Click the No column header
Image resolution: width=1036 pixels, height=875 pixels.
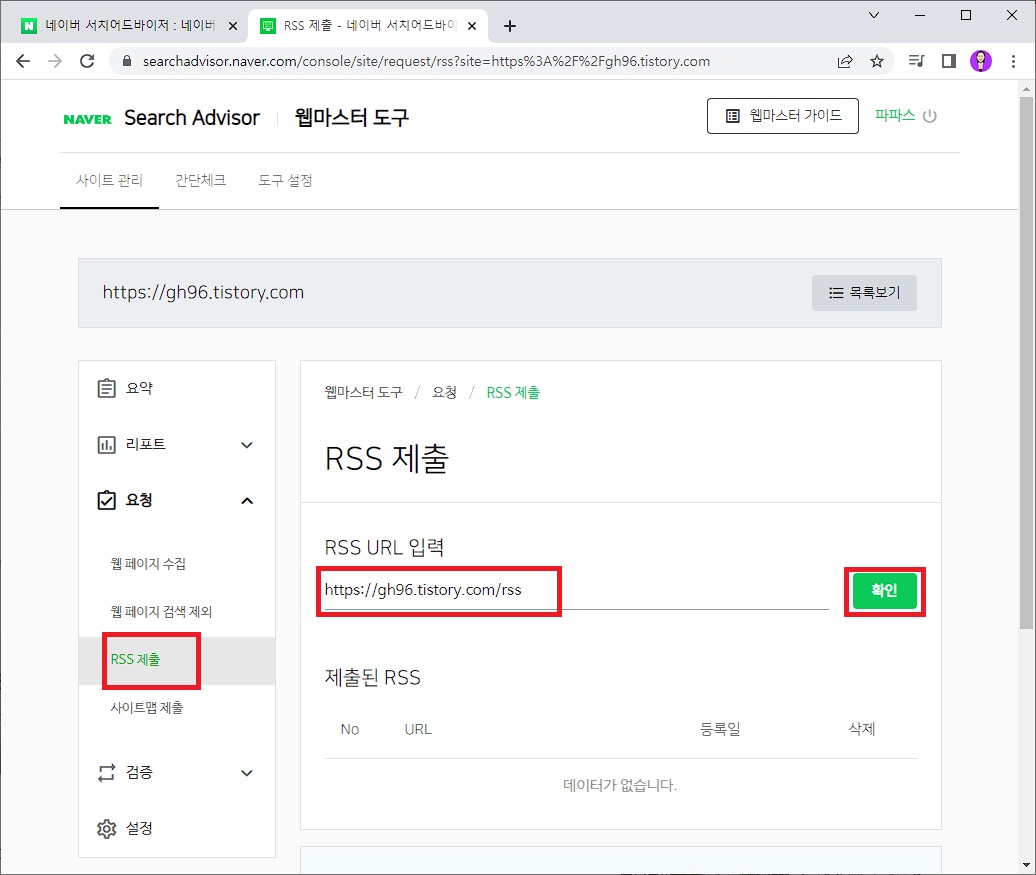350,729
